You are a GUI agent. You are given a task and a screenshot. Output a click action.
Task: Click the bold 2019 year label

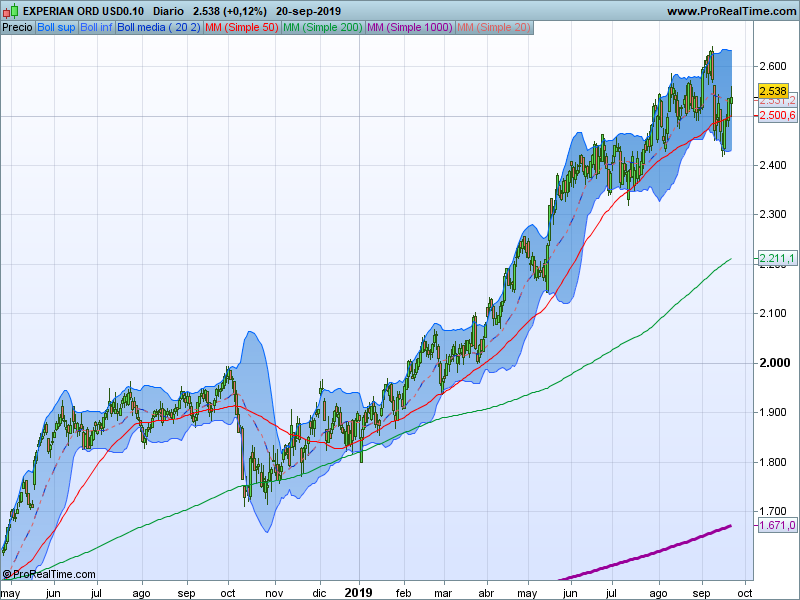359,592
